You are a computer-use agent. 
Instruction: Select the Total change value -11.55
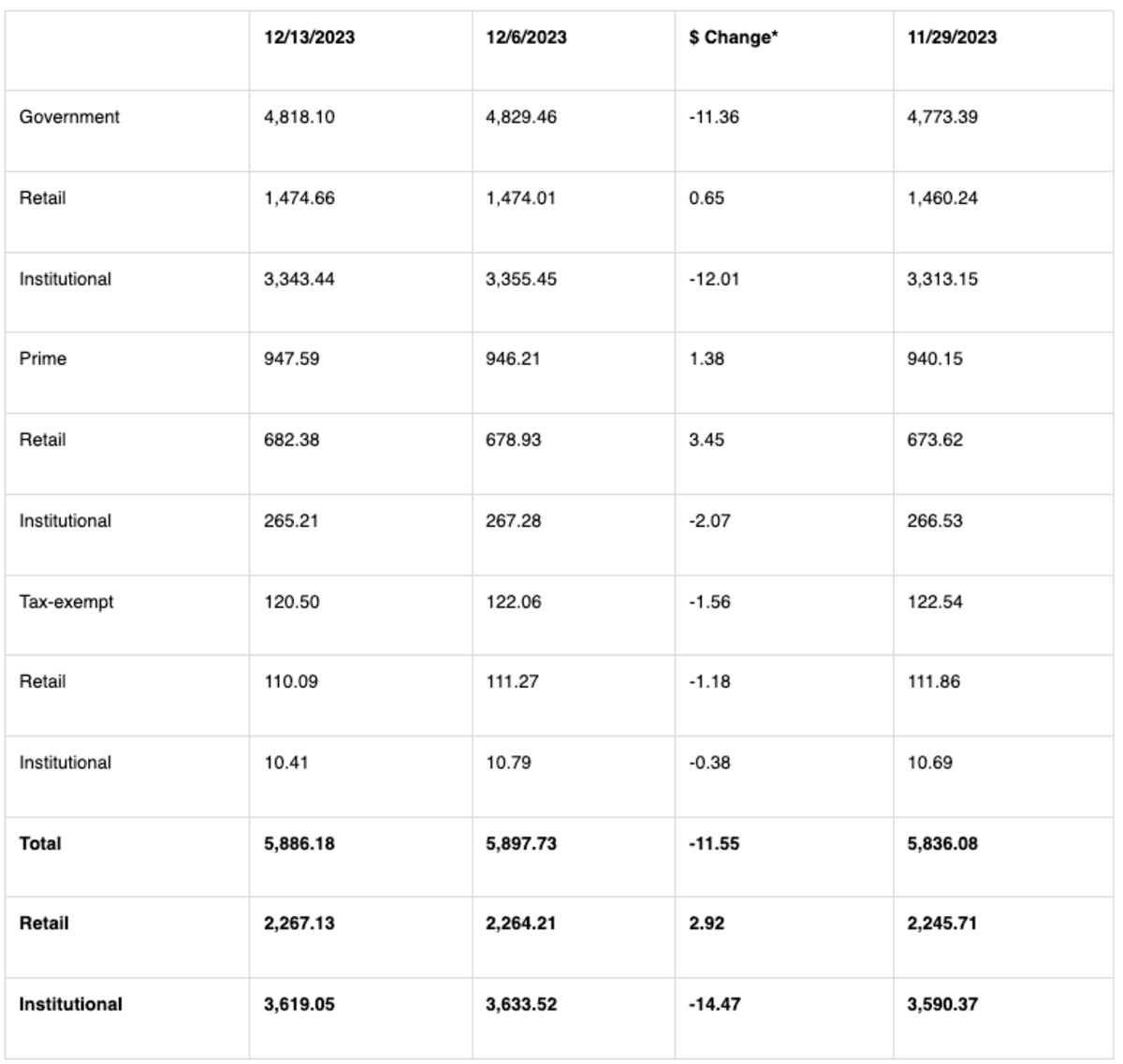point(714,843)
